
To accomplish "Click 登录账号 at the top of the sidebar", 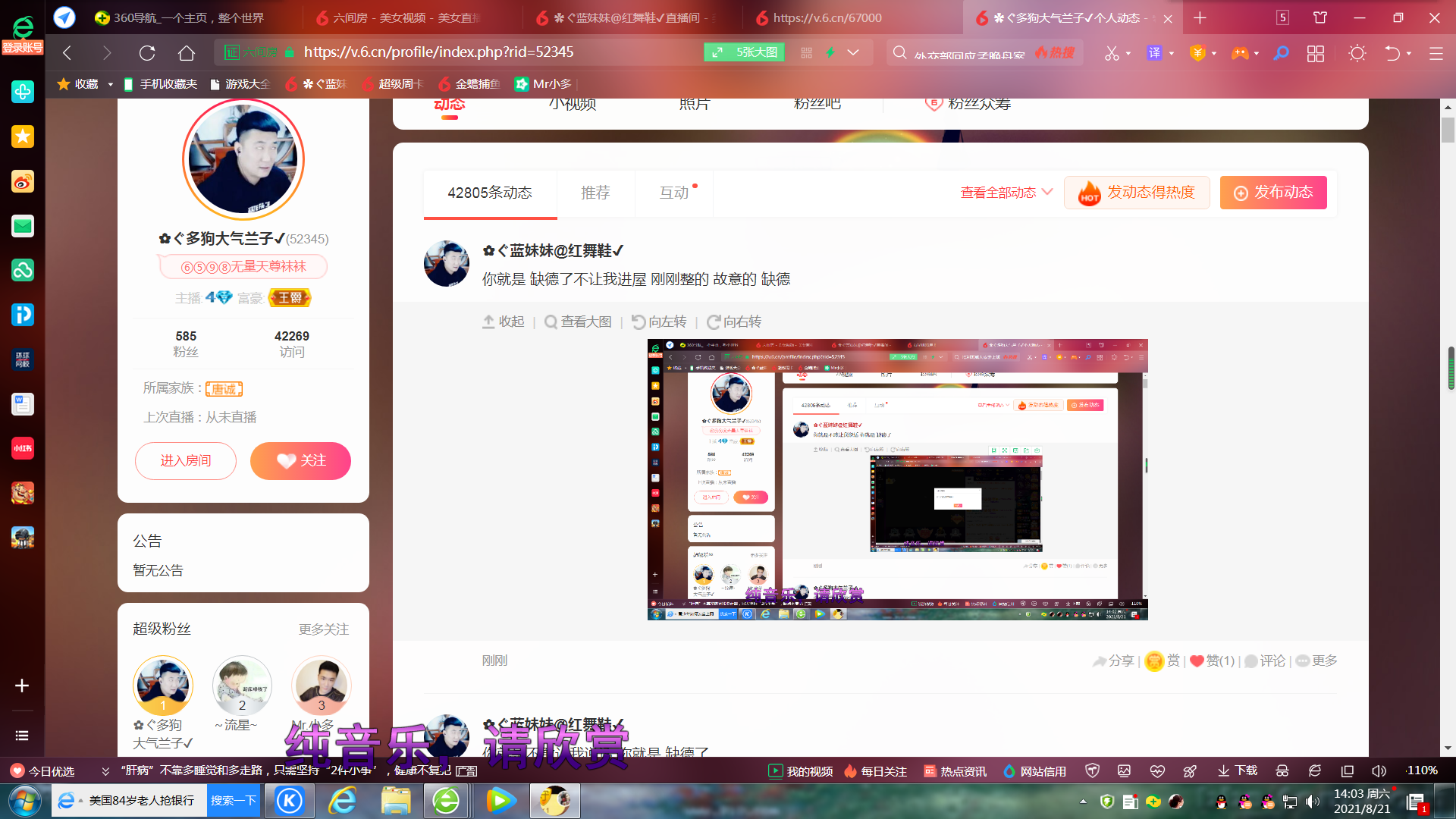I will [23, 48].
